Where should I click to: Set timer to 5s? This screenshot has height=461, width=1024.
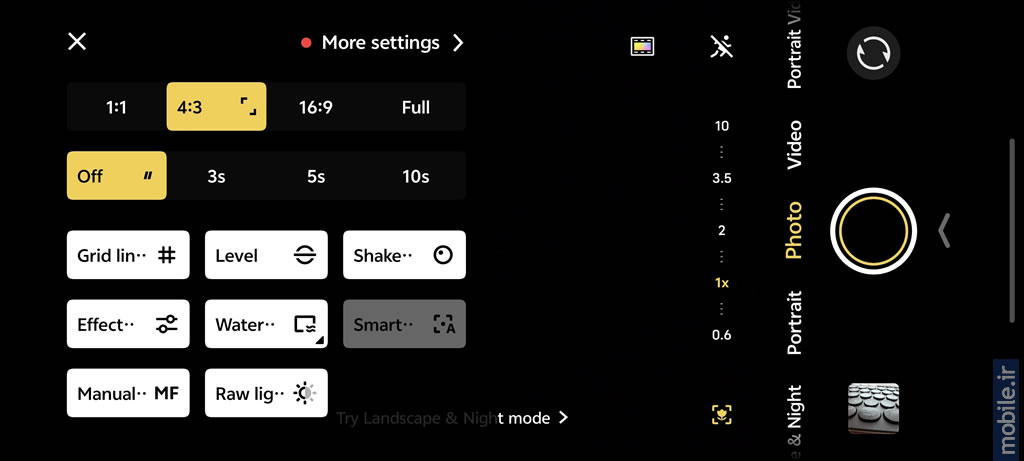316,176
